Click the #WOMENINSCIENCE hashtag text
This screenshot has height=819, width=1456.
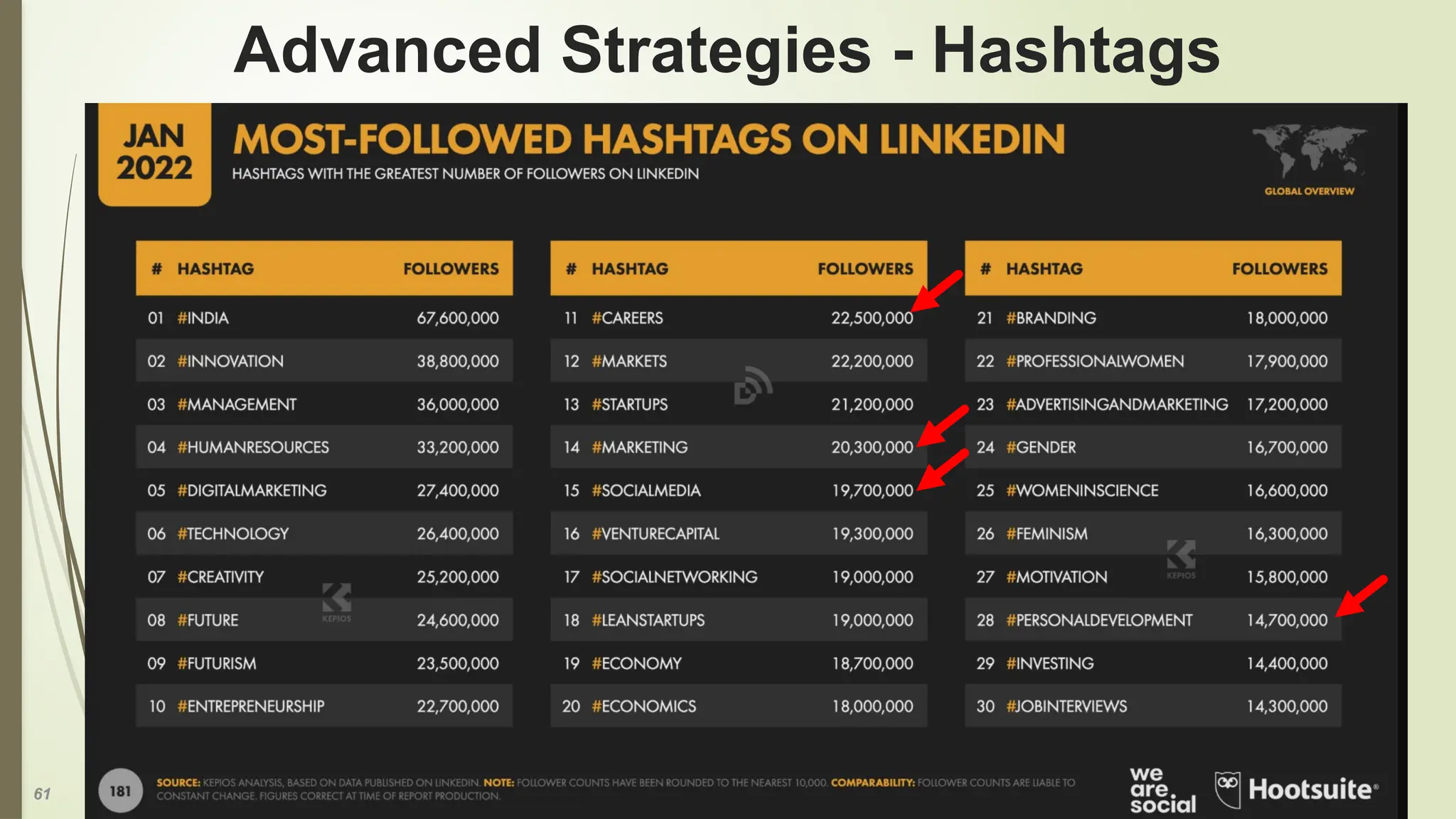[x=1082, y=491]
